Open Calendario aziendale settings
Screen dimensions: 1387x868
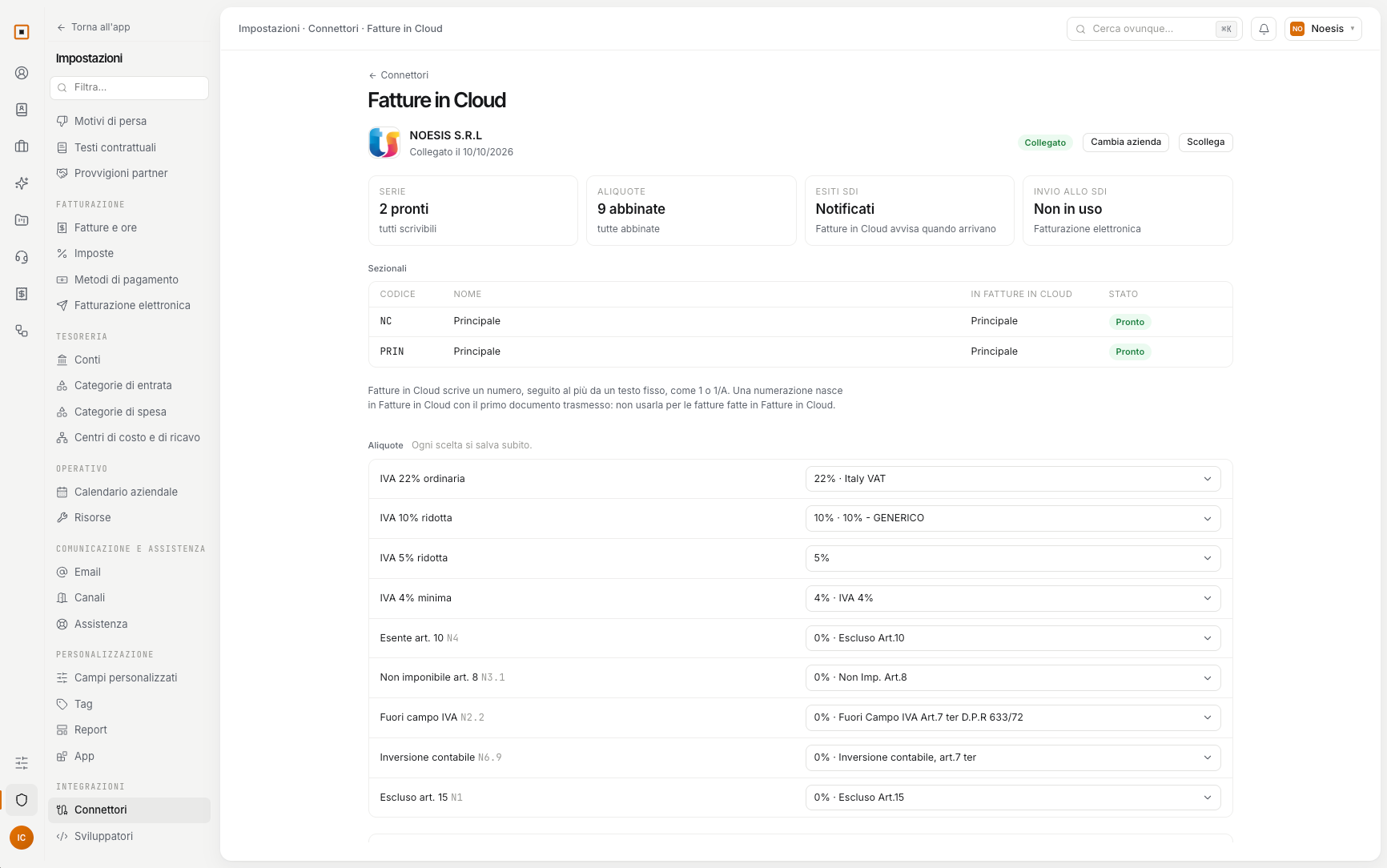[129, 492]
